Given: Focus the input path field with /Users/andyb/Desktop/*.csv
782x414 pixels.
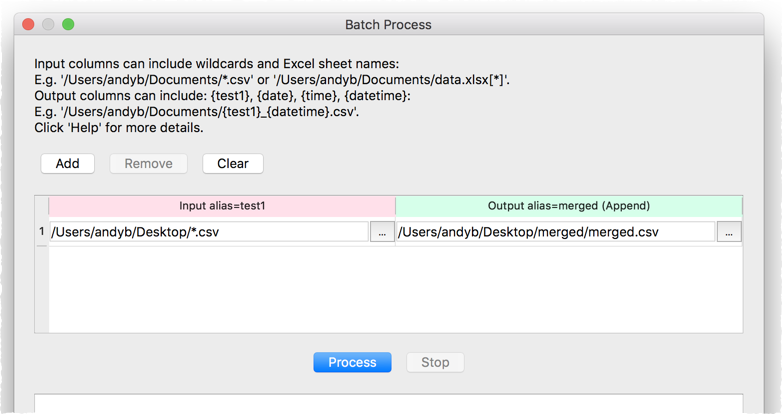Looking at the screenshot, I should pos(208,232).
